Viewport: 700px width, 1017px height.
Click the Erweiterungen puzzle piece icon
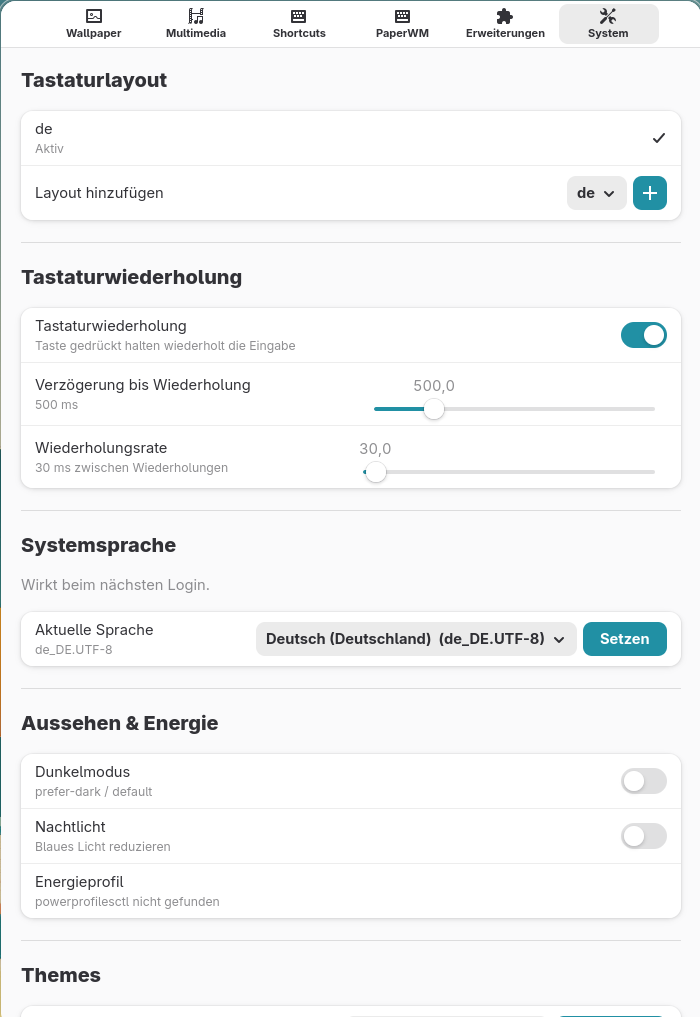point(505,16)
